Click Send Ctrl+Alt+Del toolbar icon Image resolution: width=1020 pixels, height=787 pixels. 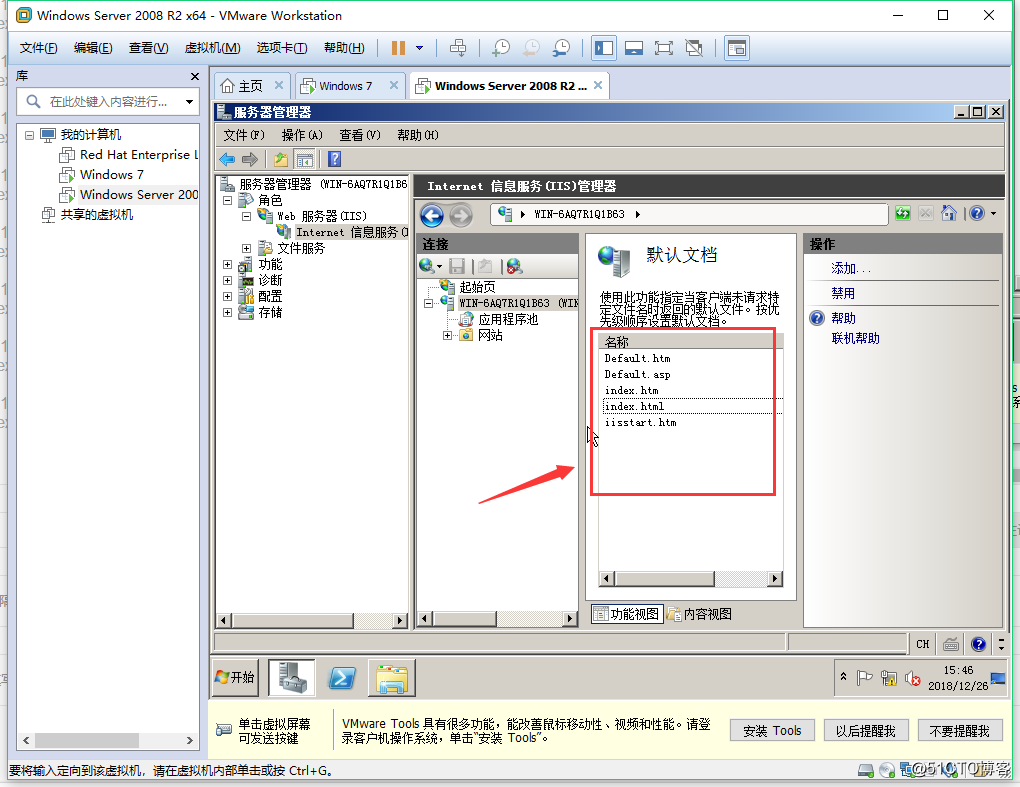pyautogui.click(x=458, y=47)
